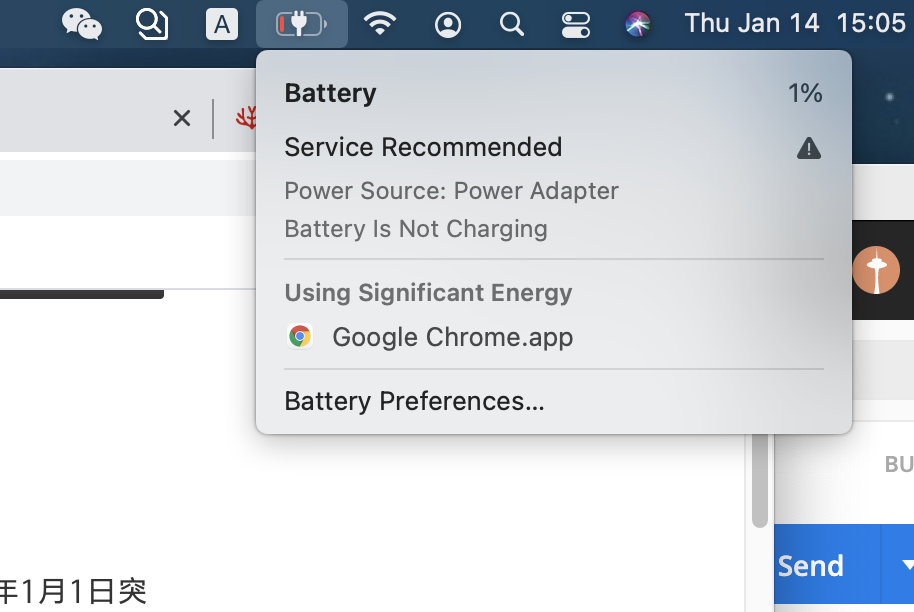The height and width of the screenshot is (612, 914).
Task: Close the battery status menu via battery icon
Action: [302, 23]
